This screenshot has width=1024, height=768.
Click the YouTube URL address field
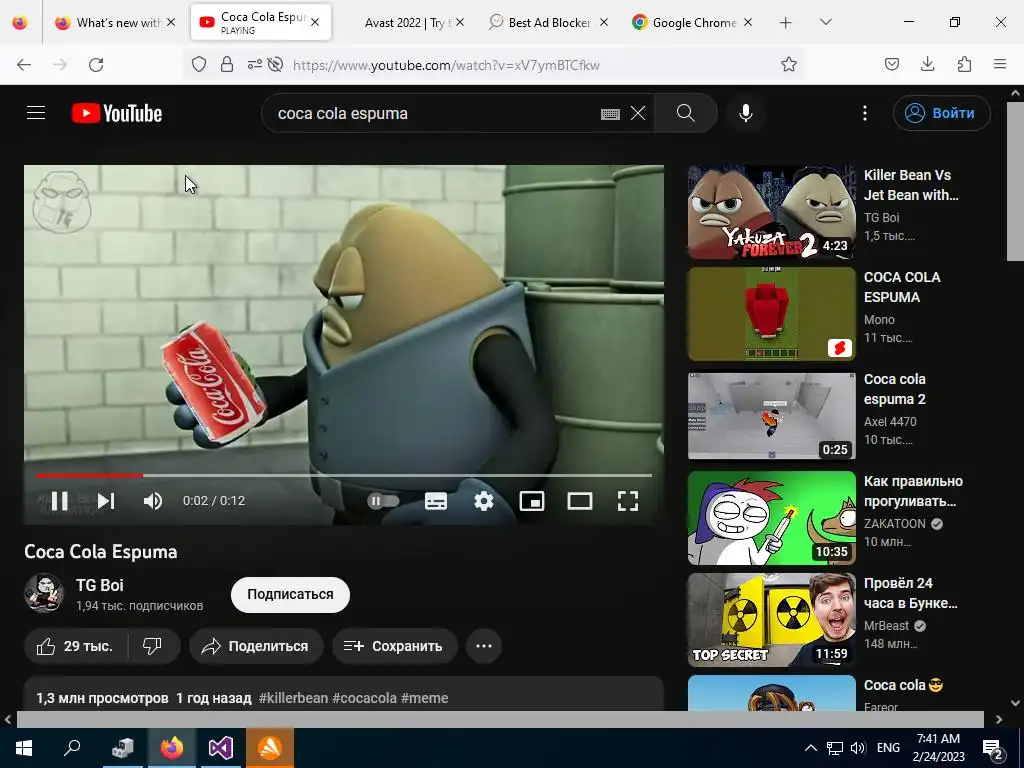pyautogui.click(x=446, y=65)
